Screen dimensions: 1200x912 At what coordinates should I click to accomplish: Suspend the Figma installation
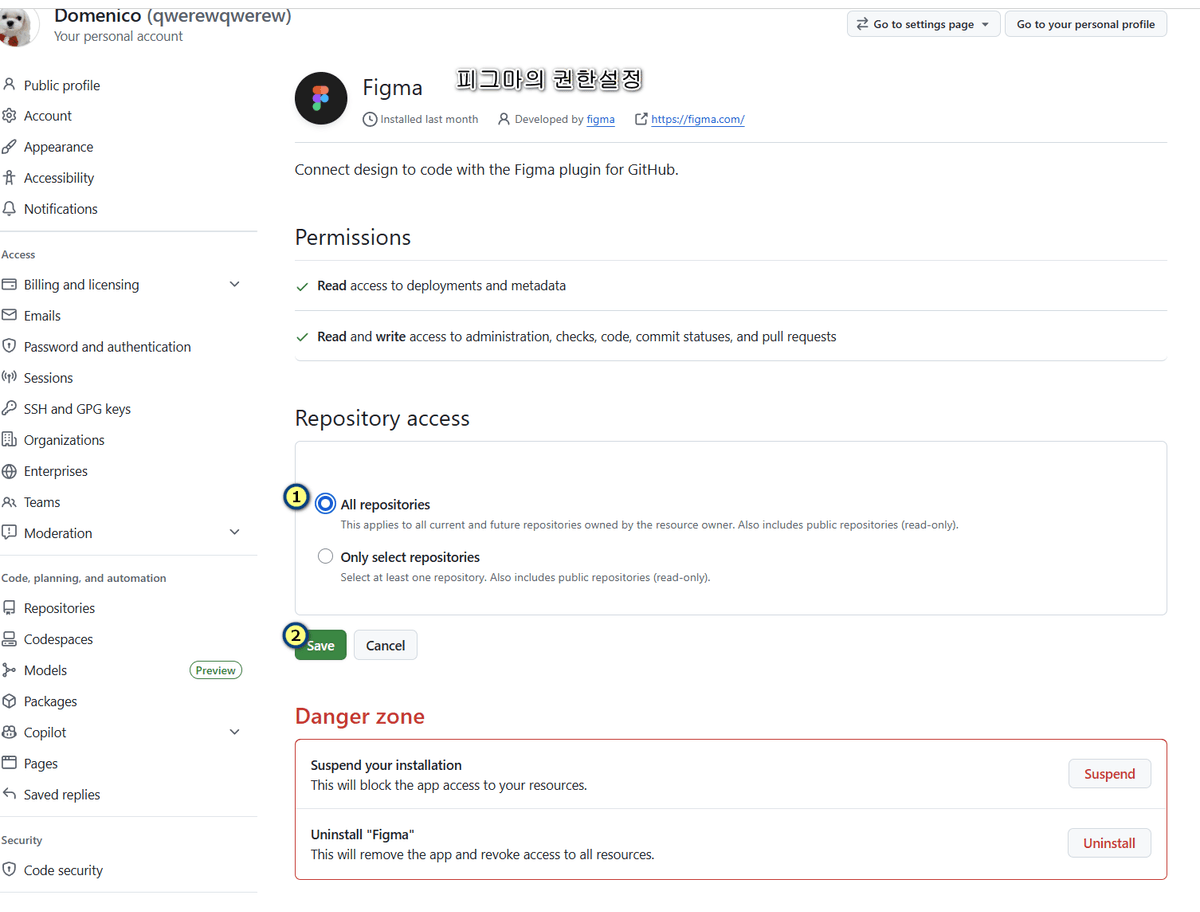[1109, 774]
